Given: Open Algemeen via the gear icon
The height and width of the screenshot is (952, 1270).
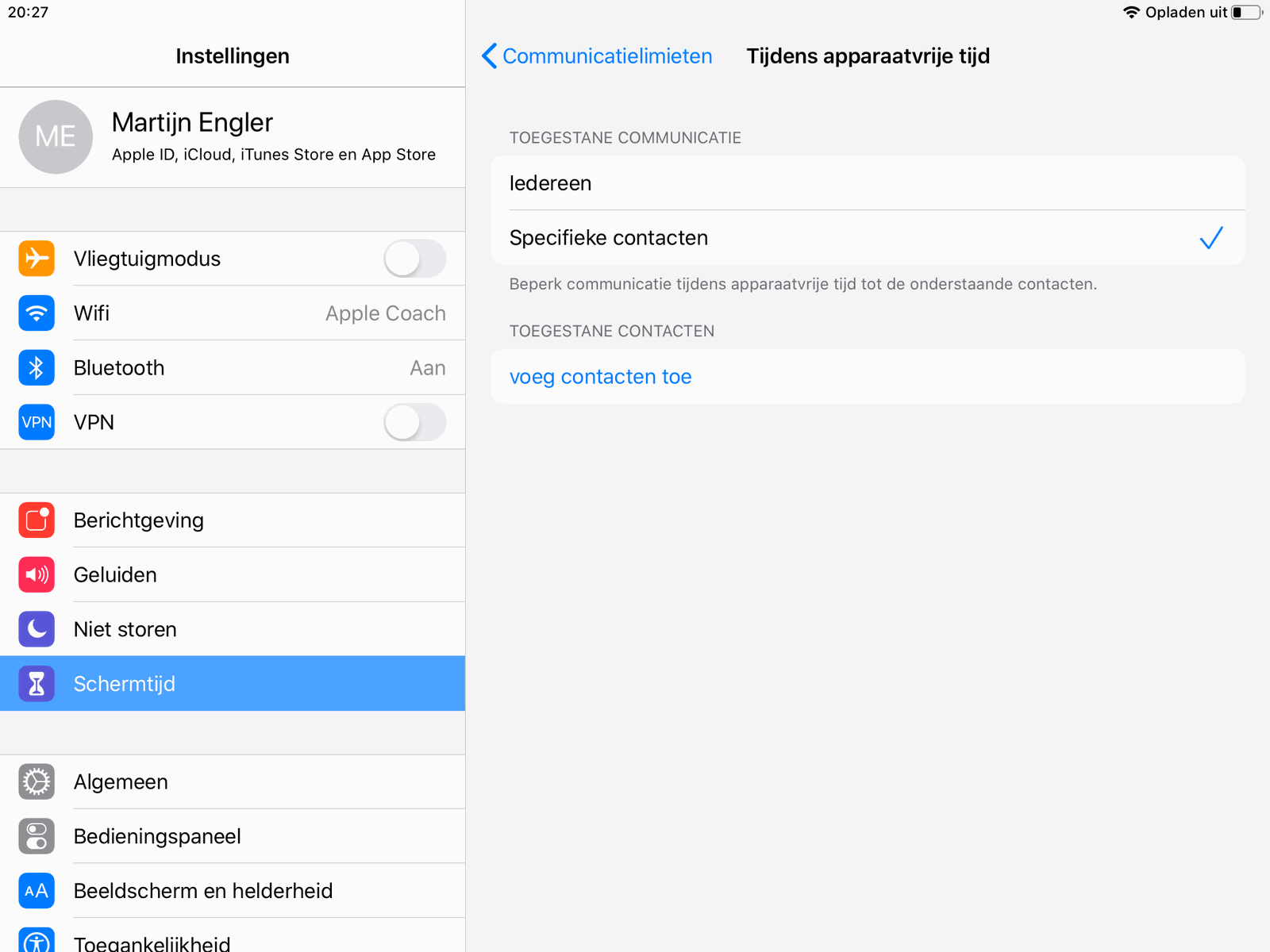Looking at the screenshot, I should pyautogui.click(x=37, y=782).
